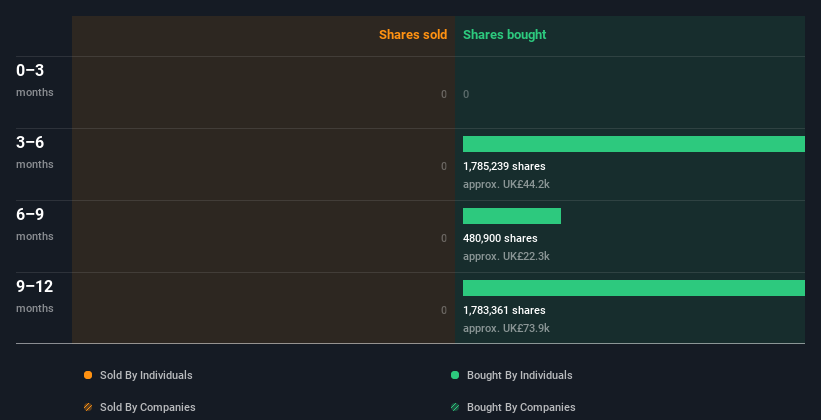This screenshot has width=821, height=420.
Task: Click the 0 shares sold in 3–6 months
Action: point(444,166)
